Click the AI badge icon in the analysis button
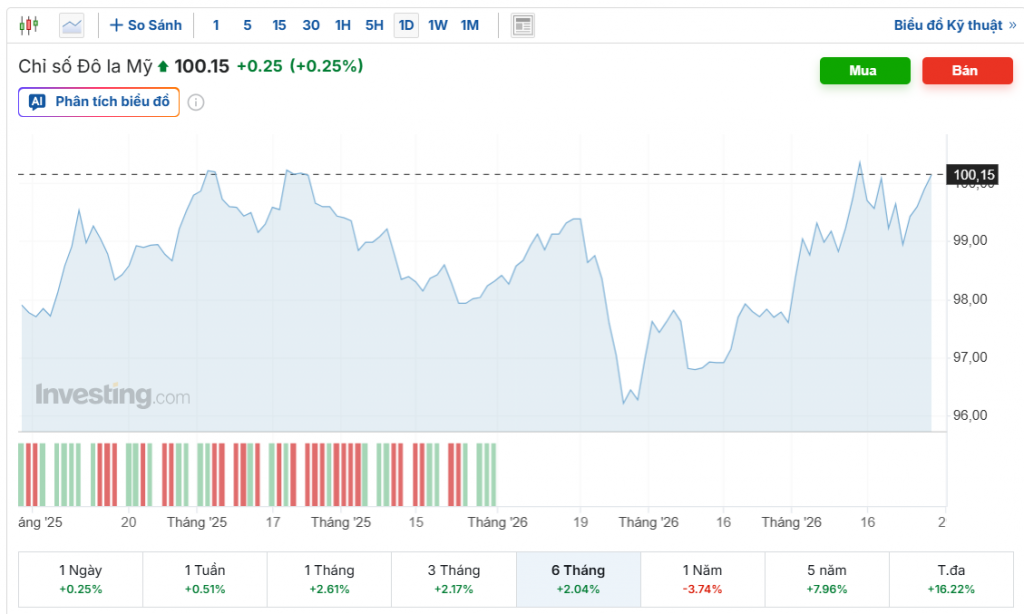The image size is (1024, 614). pos(37,102)
